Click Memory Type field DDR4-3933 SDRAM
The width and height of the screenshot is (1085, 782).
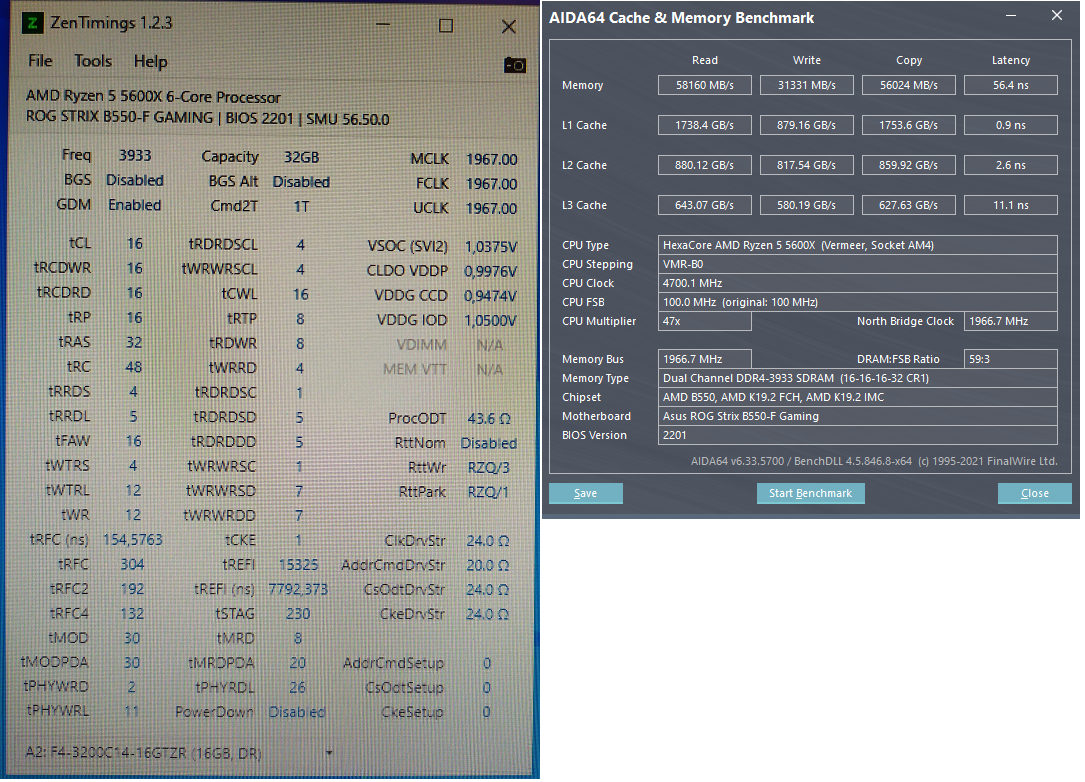click(x=857, y=379)
